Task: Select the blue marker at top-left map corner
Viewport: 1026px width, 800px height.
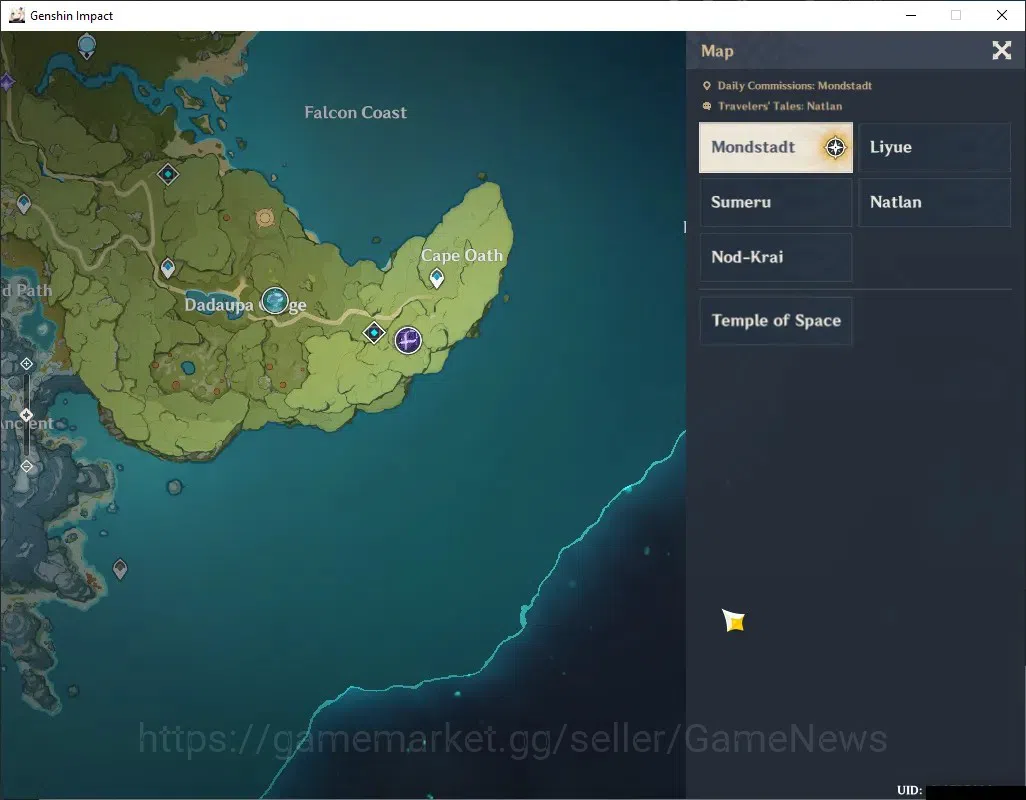Action: click(86, 46)
